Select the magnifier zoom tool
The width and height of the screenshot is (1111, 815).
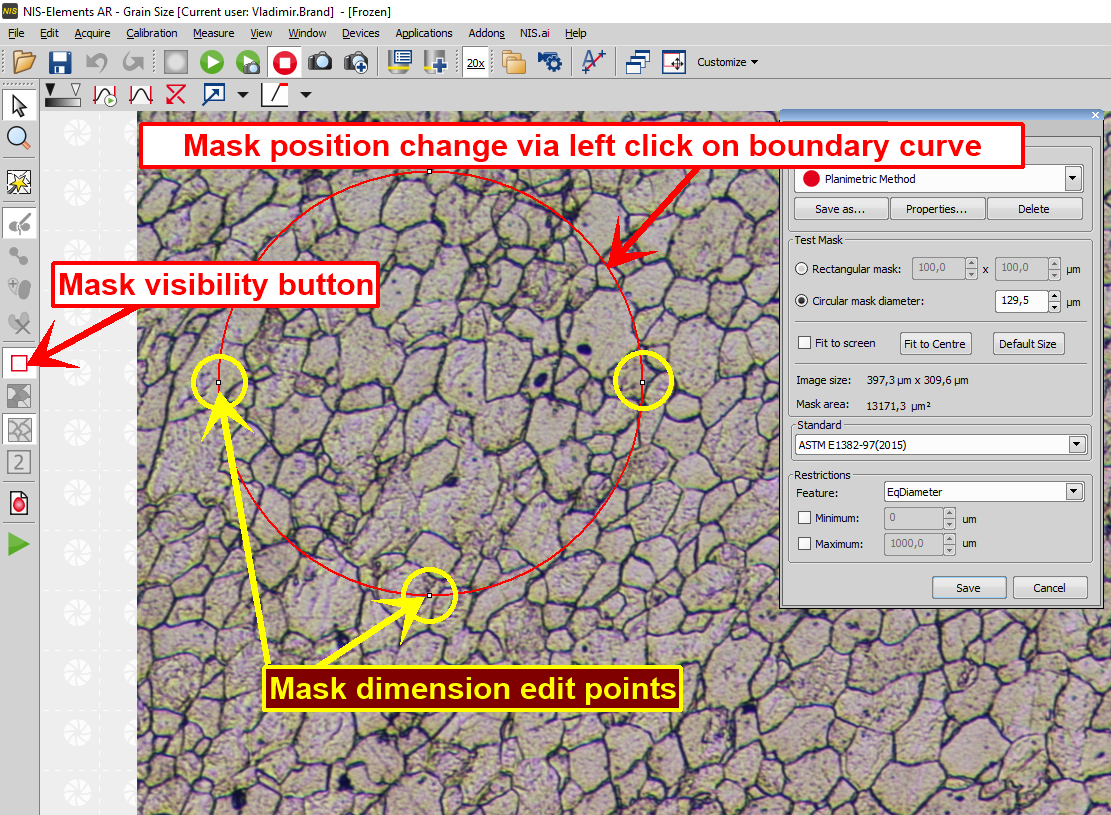19,137
